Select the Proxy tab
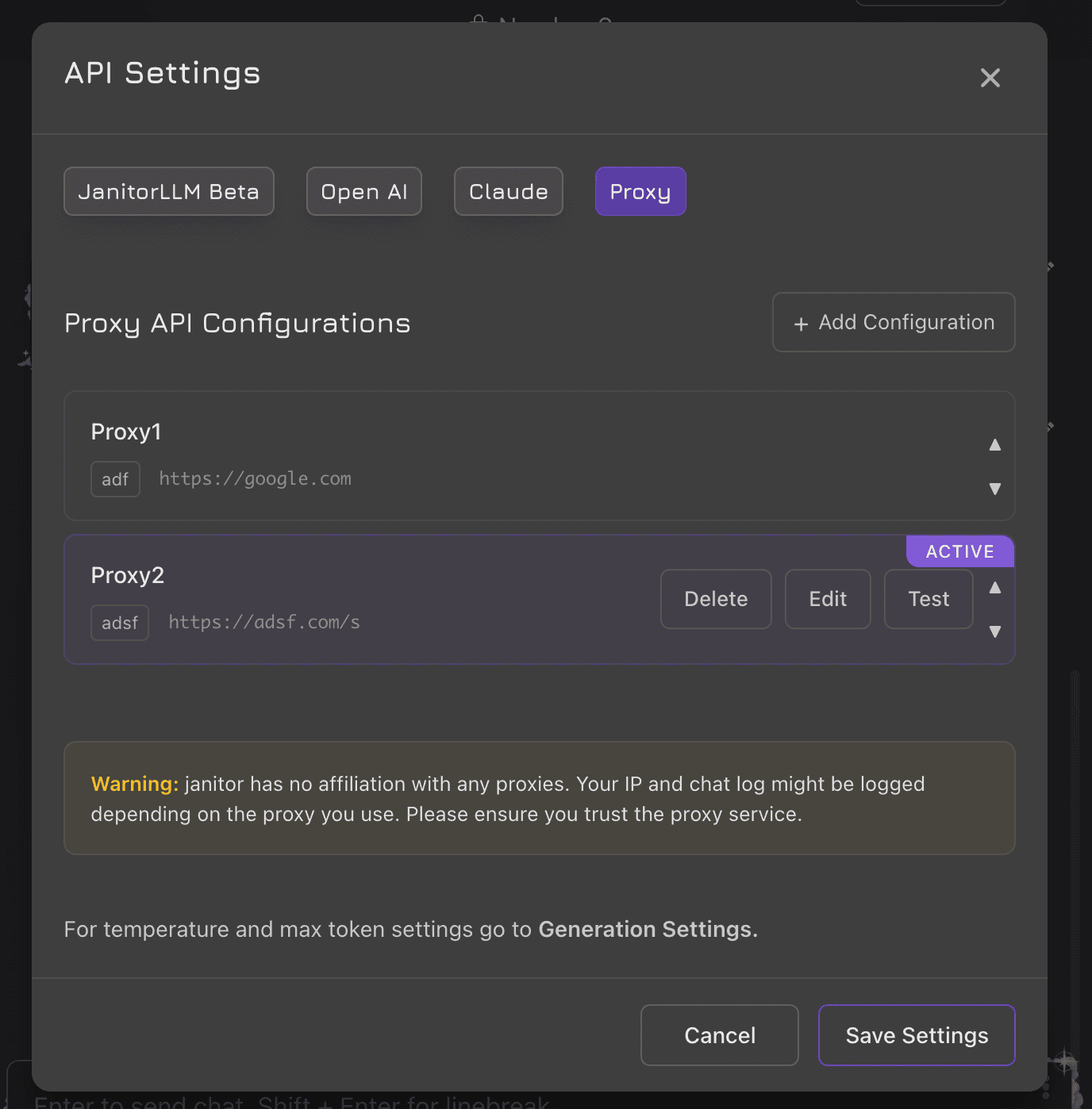1092x1109 pixels. point(640,191)
